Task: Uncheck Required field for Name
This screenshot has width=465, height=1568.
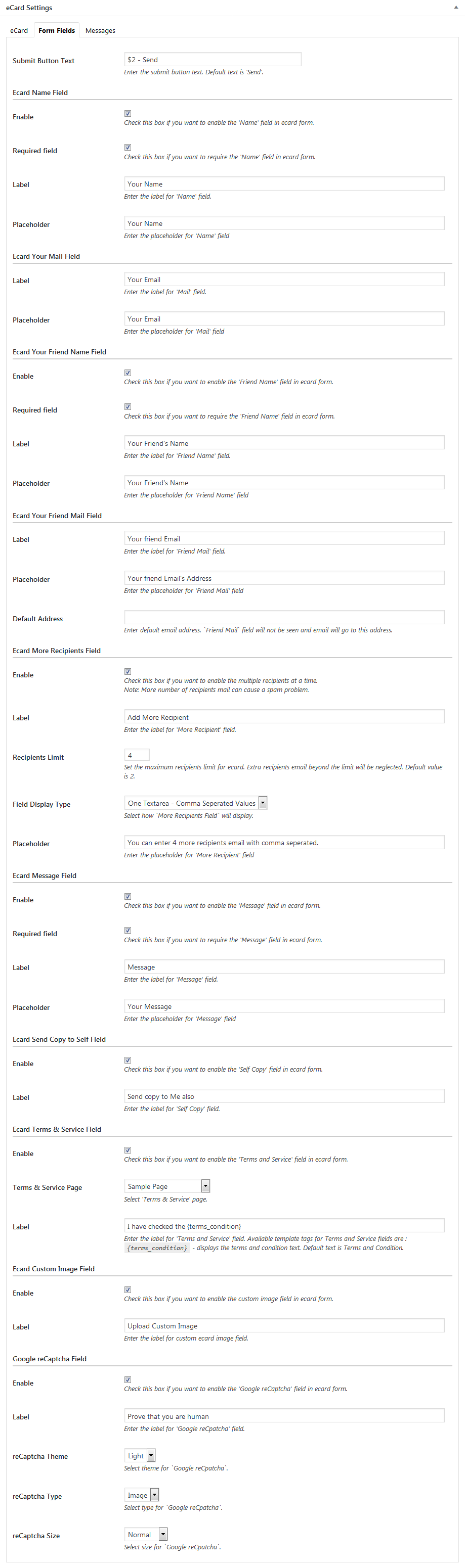Action: coord(128,147)
